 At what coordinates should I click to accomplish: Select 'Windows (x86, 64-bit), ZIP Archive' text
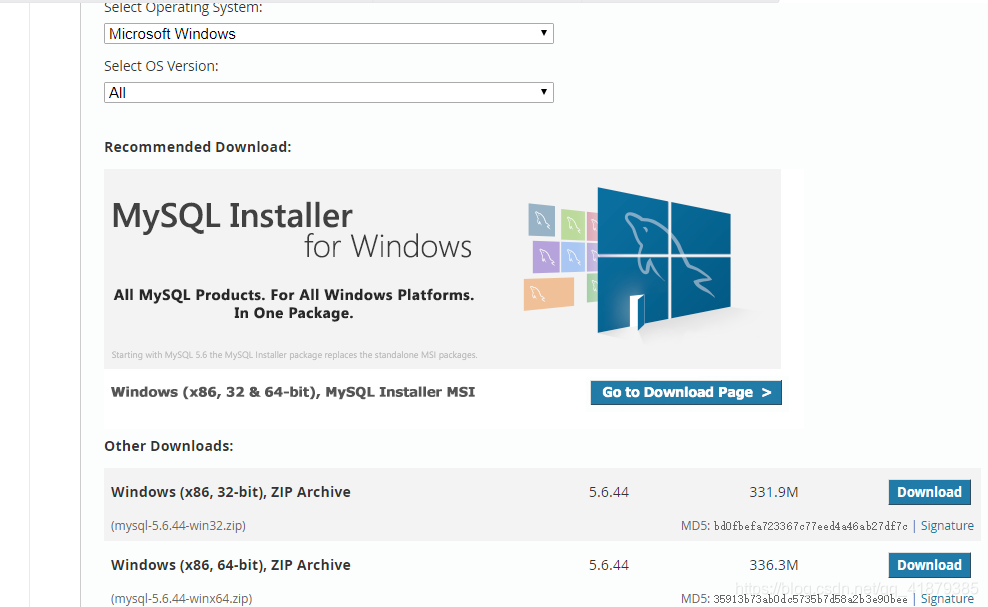pyautogui.click(x=231, y=565)
